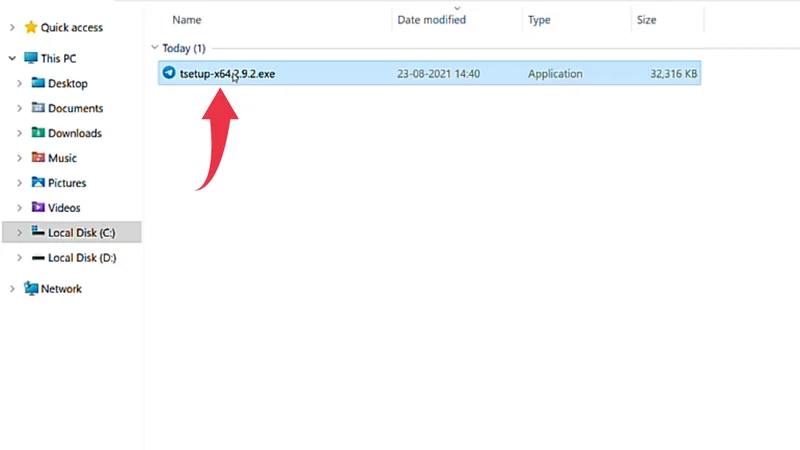Sort files by Type column
The image size is (800, 450).
(539, 19)
